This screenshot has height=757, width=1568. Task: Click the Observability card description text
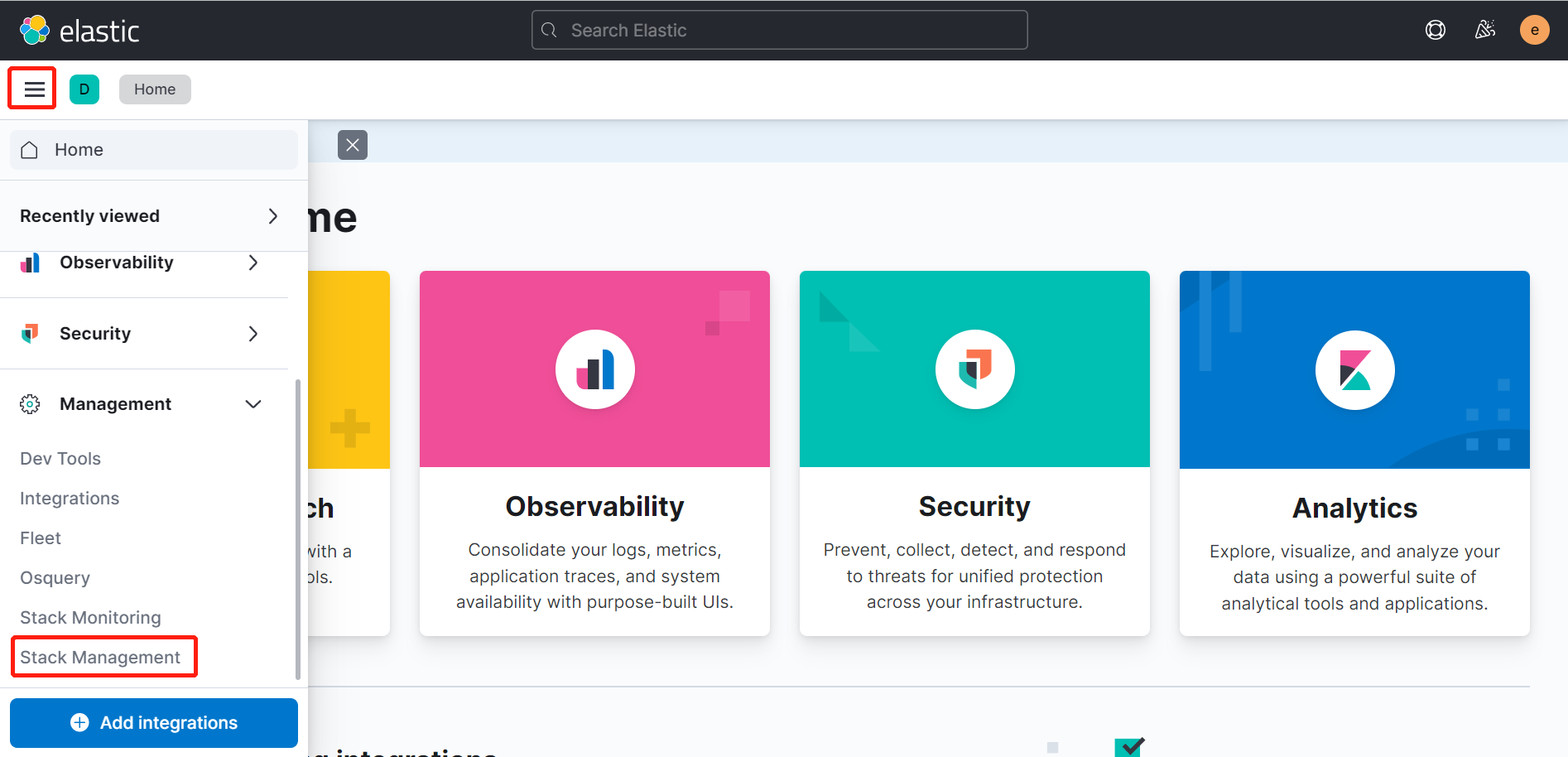(594, 576)
